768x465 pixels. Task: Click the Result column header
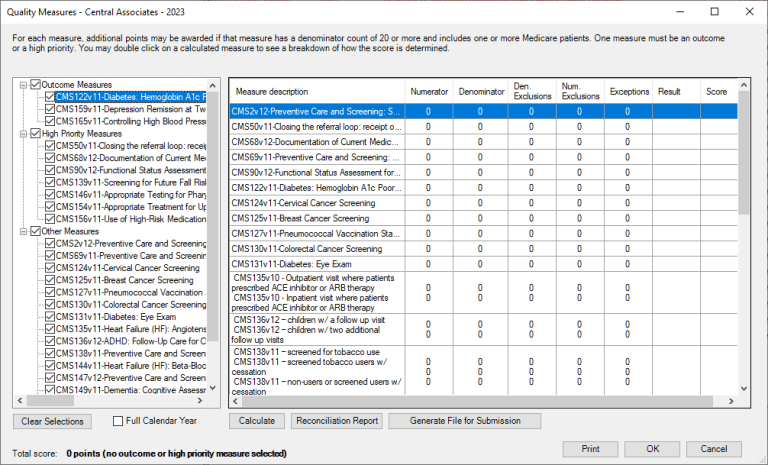point(676,92)
